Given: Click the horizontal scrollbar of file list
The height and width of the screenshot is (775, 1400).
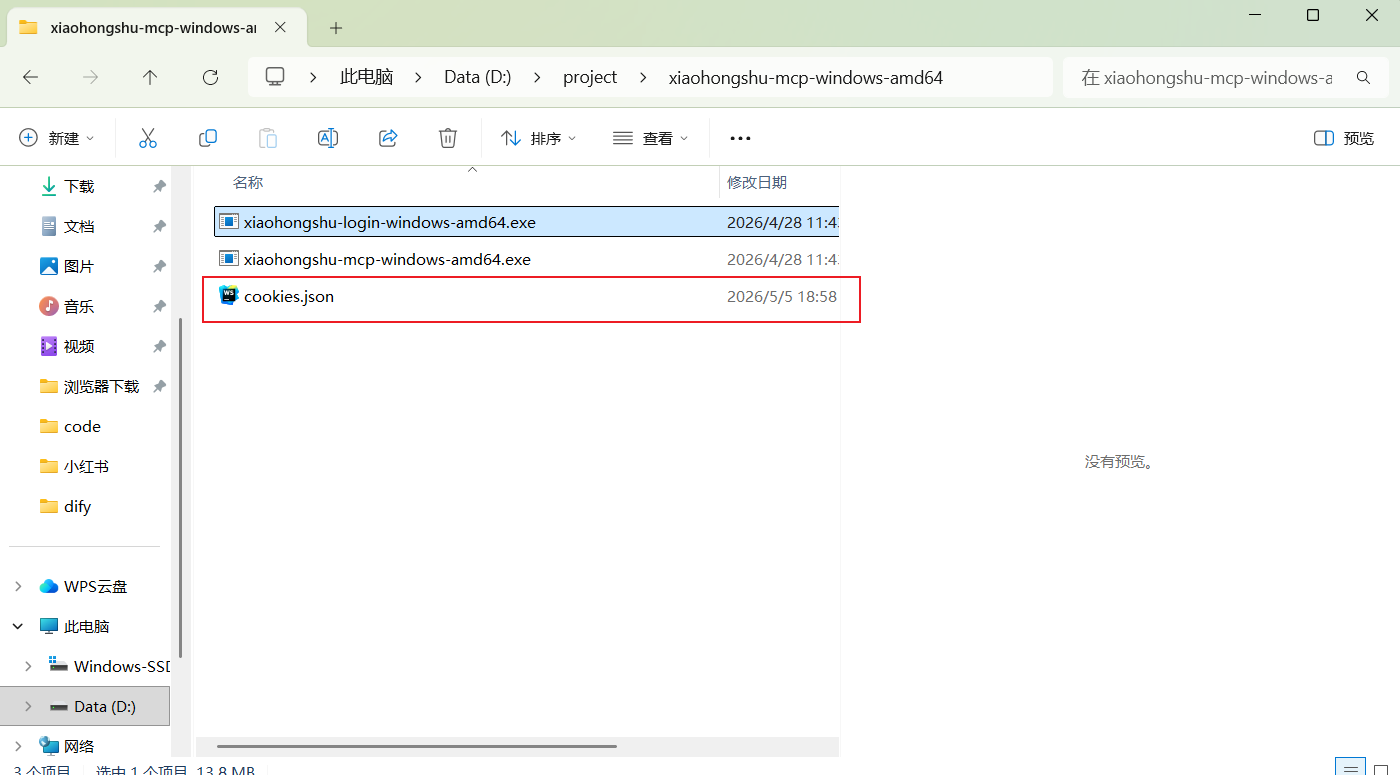Looking at the screenshot, I should click(417, 746).
